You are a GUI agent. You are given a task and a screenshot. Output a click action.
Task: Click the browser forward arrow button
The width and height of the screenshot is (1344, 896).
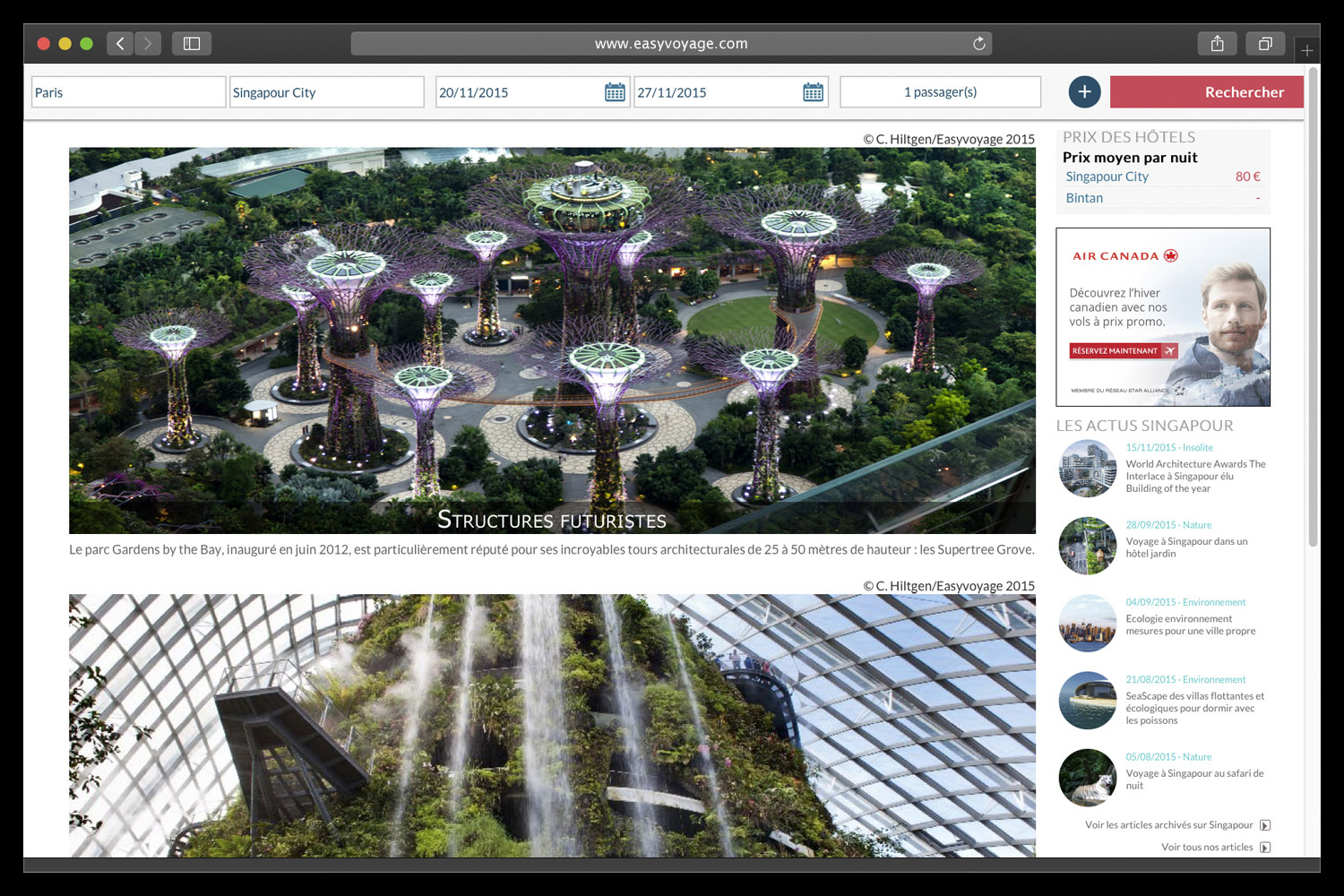[x=149, y=43]
